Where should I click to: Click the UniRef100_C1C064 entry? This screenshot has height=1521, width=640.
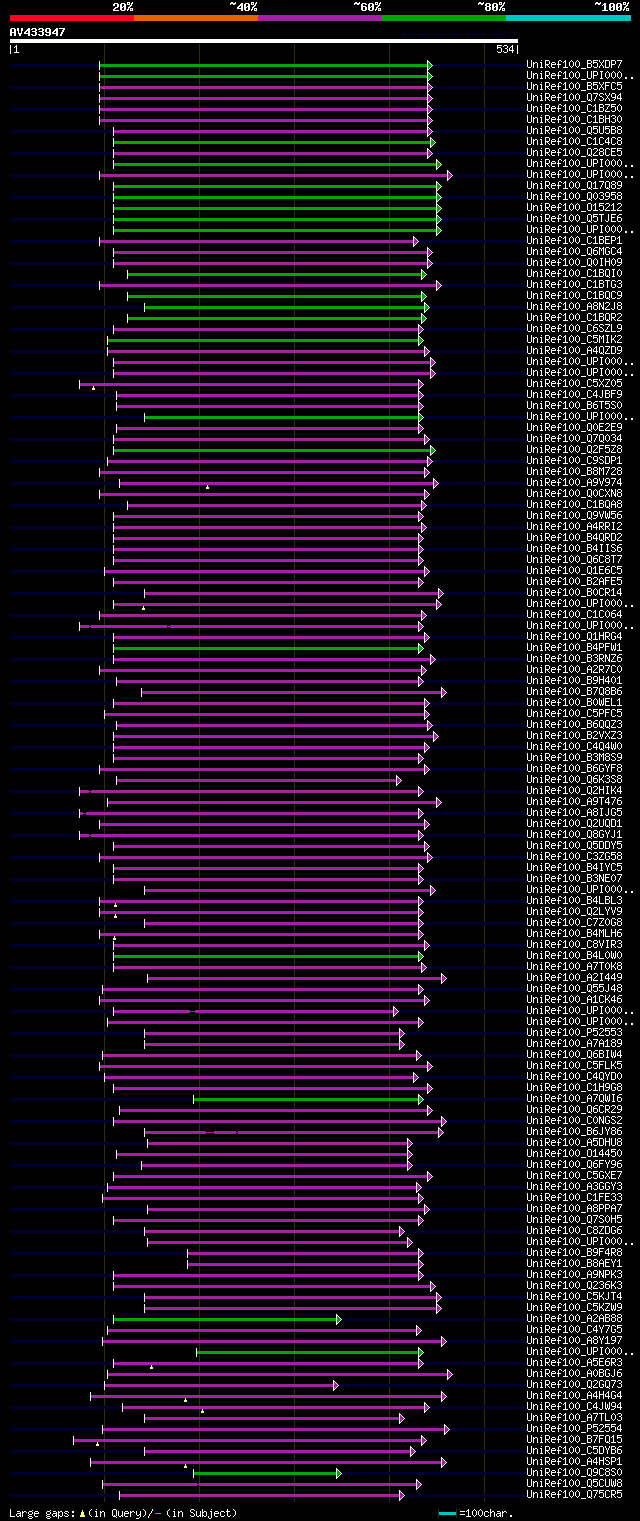pos(574,615)
